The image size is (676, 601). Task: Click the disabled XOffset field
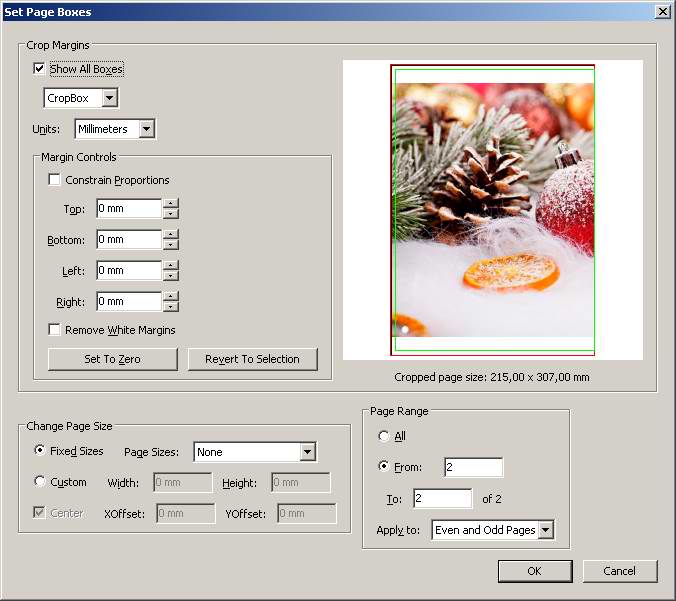pos(186,513)
